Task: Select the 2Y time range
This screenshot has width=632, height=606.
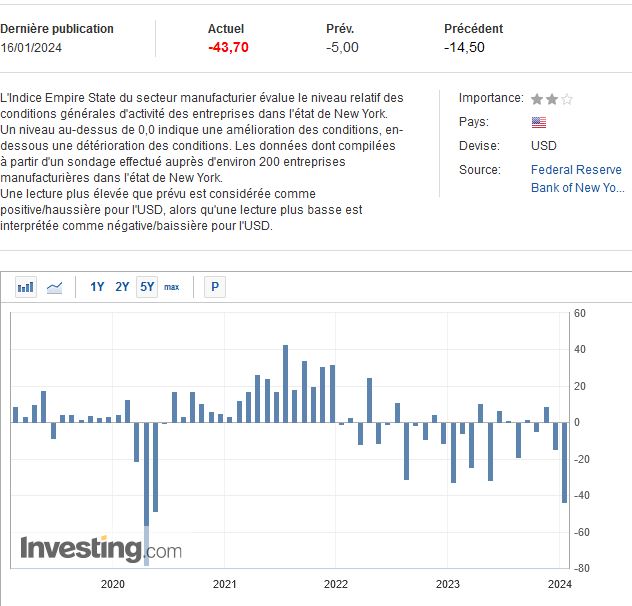Action: (x=122, y=287)
